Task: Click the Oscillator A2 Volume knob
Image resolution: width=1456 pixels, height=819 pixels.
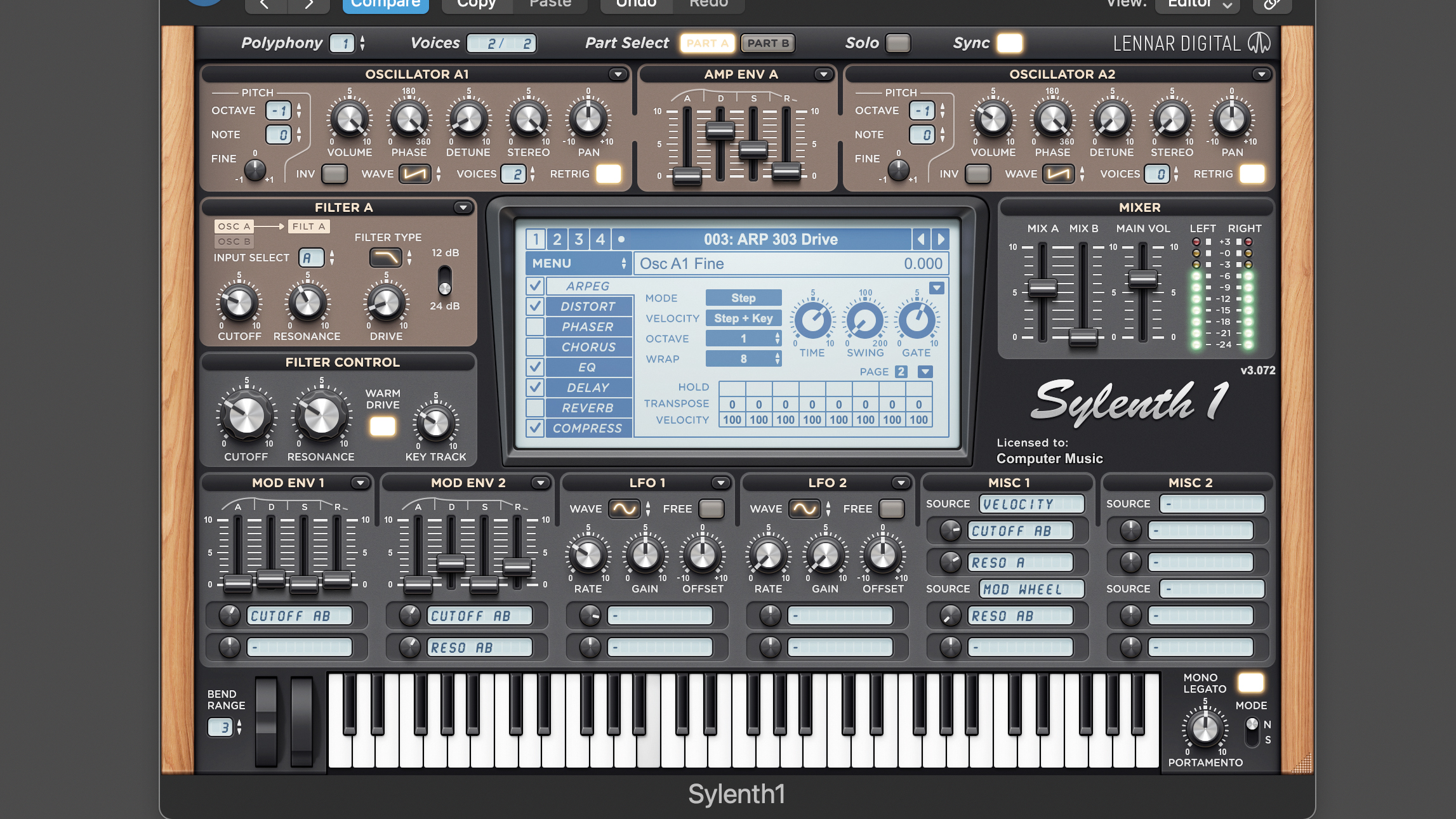Action: [x=993, y=119]
